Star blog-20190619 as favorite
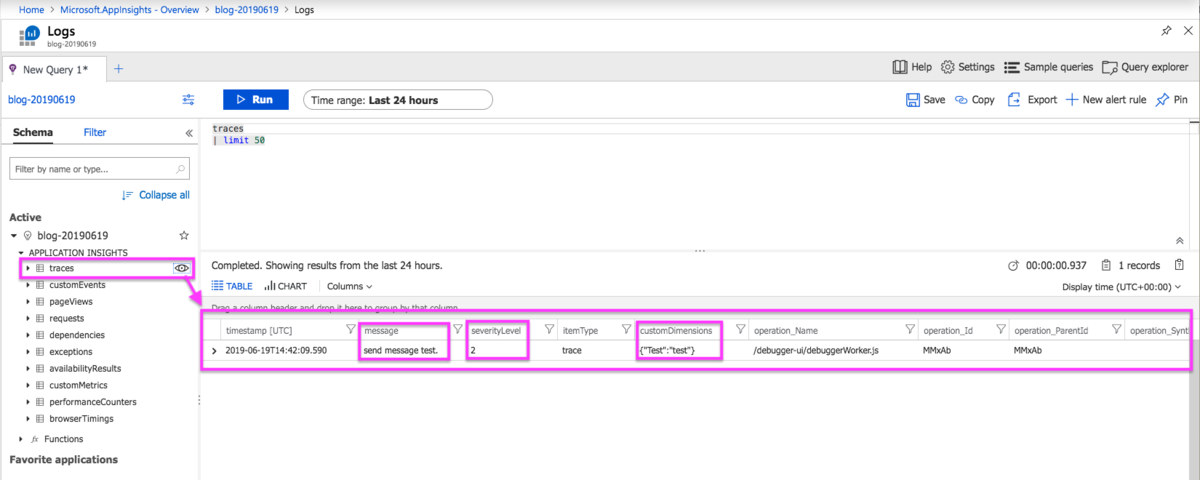This screenshot has height=480, width=1200. [183, 236]
